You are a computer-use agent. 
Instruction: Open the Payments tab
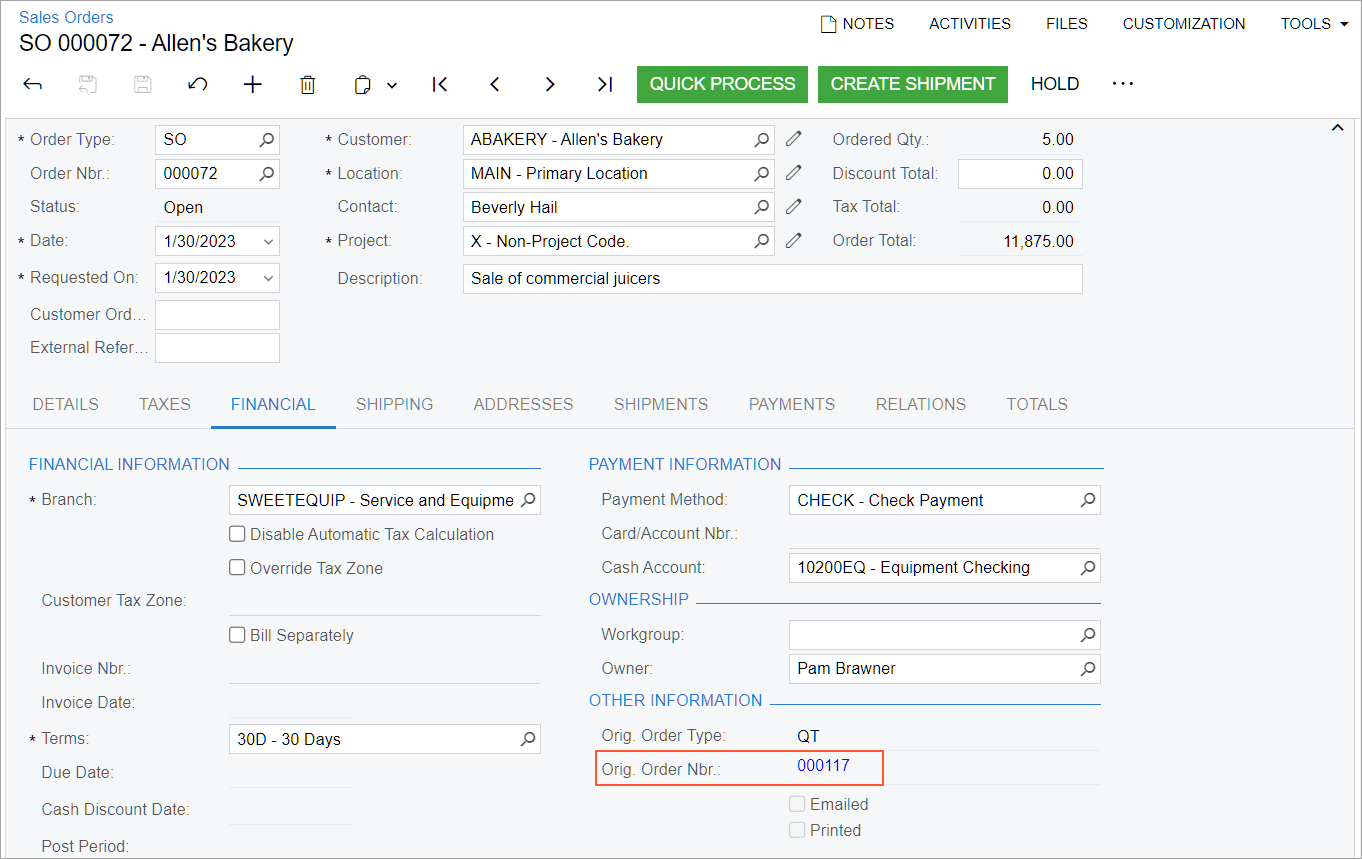(x=791, y=404)
